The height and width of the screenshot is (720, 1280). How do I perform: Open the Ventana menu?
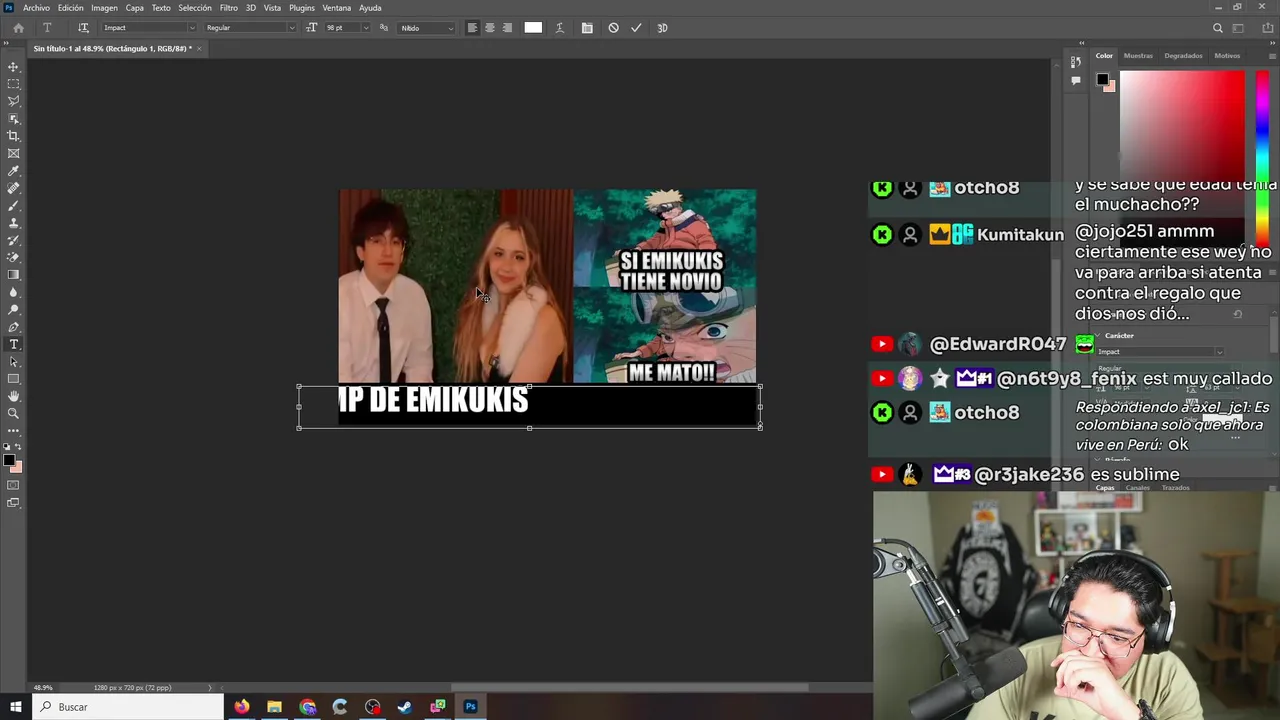click(336, 8)
